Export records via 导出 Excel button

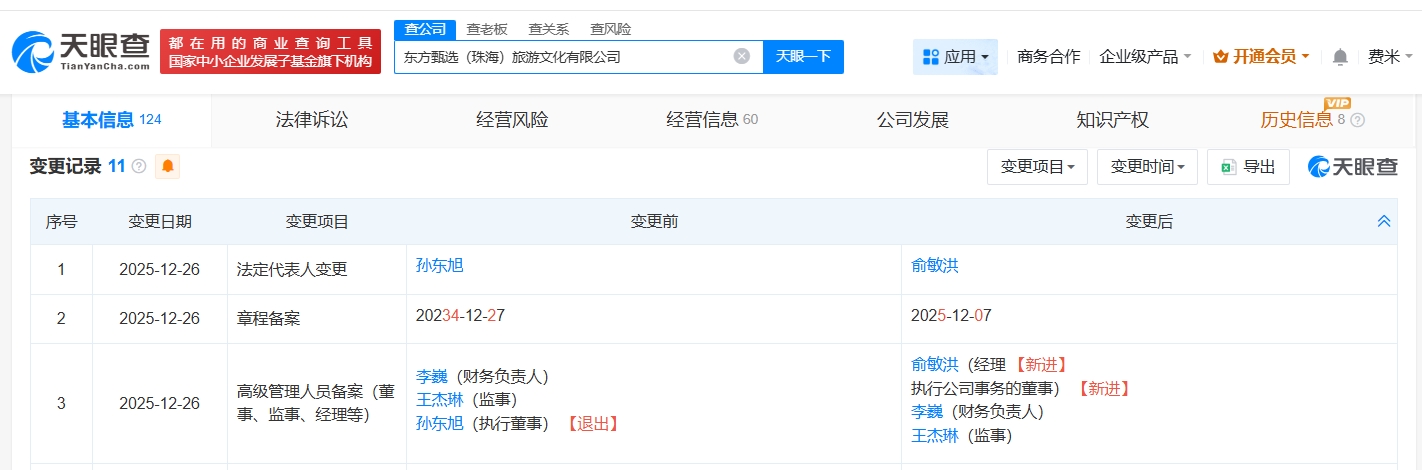[1247, 167]
